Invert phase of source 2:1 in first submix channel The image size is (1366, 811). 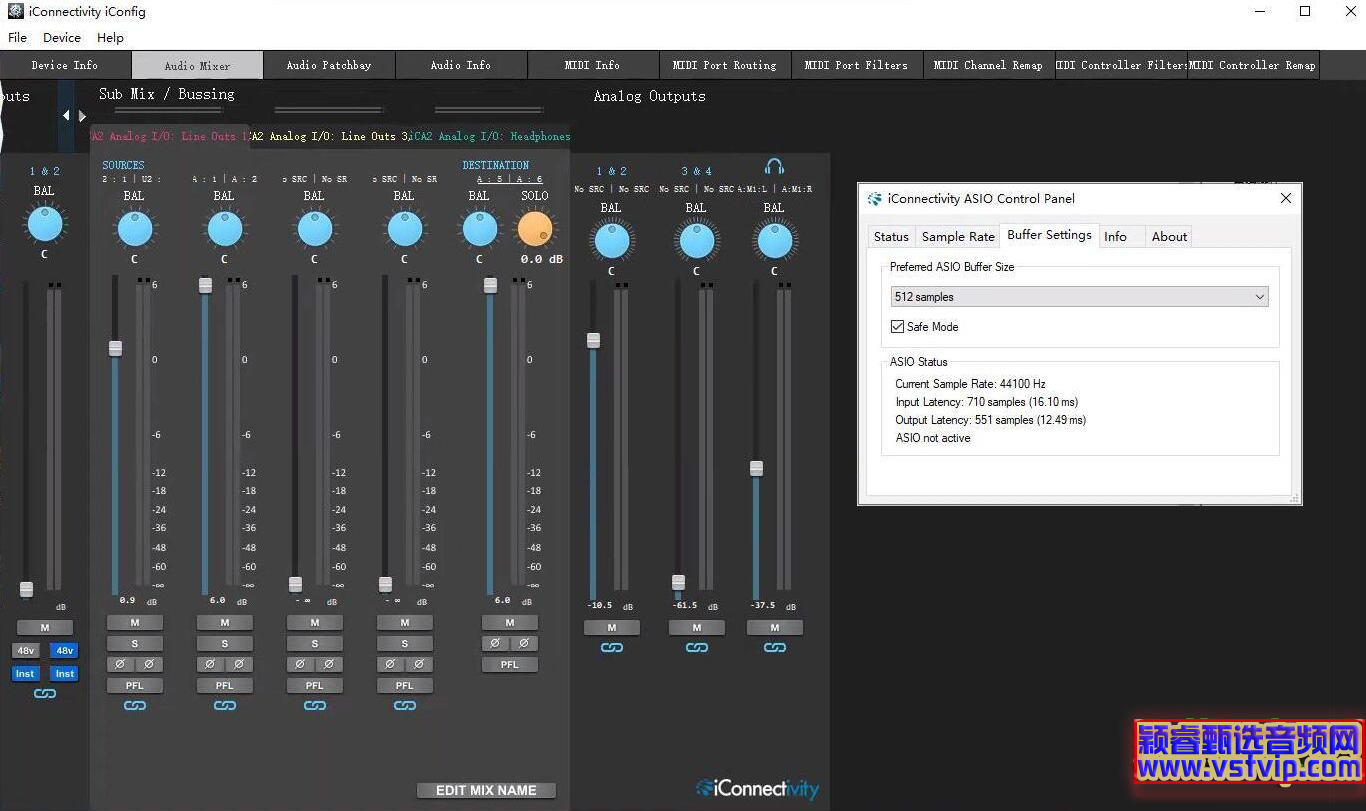click(x=120, y=664)
